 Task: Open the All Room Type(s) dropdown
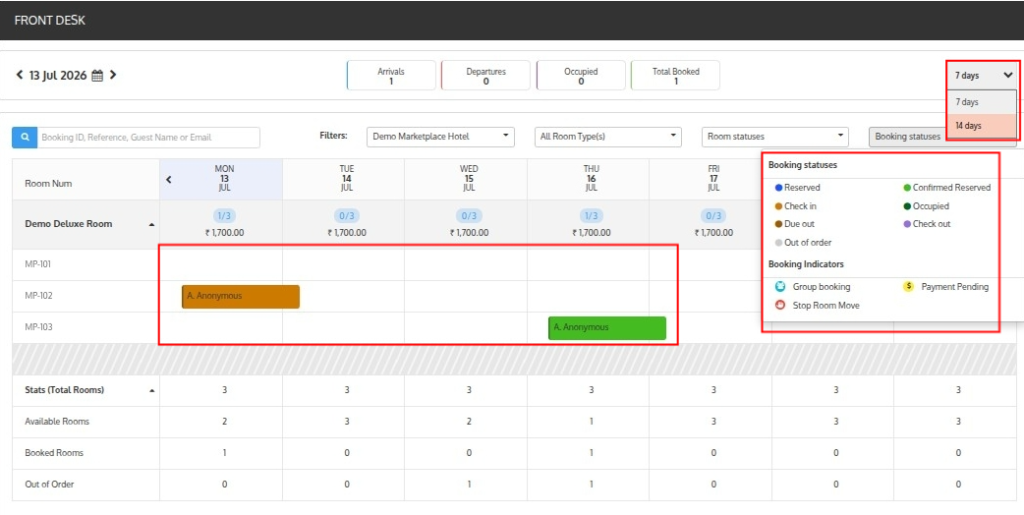point(608,137)
